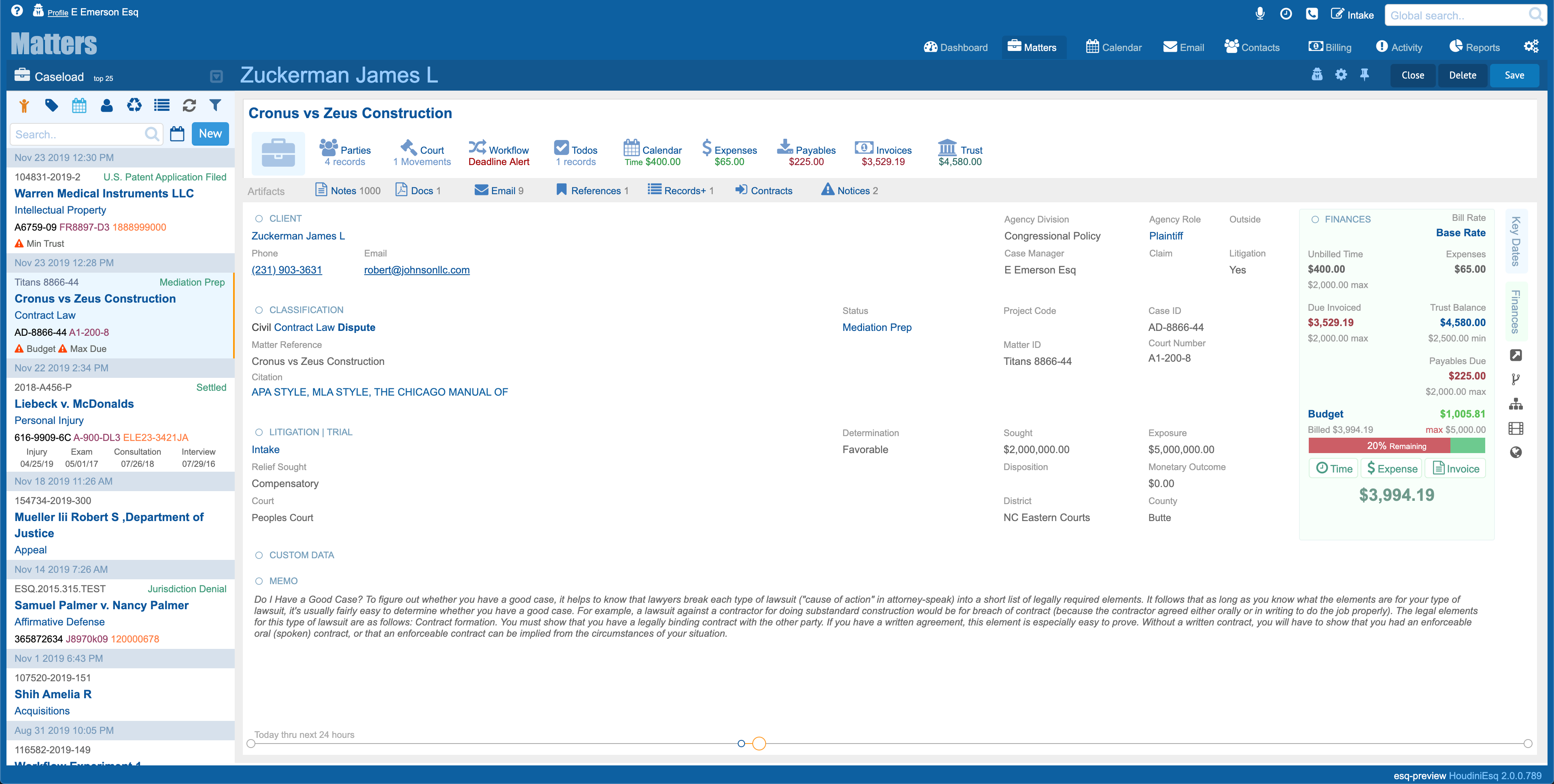
Task: Toggle the MEMO section circle
Action: [259, 581]
